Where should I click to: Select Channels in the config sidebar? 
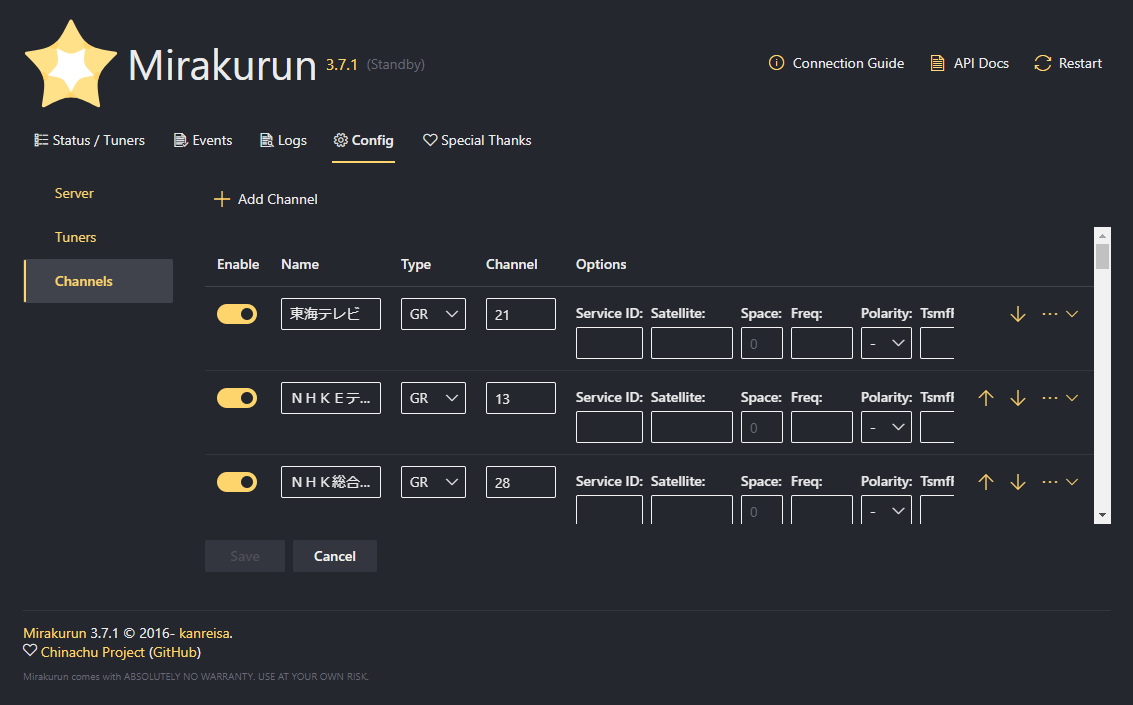coord(98,281)
